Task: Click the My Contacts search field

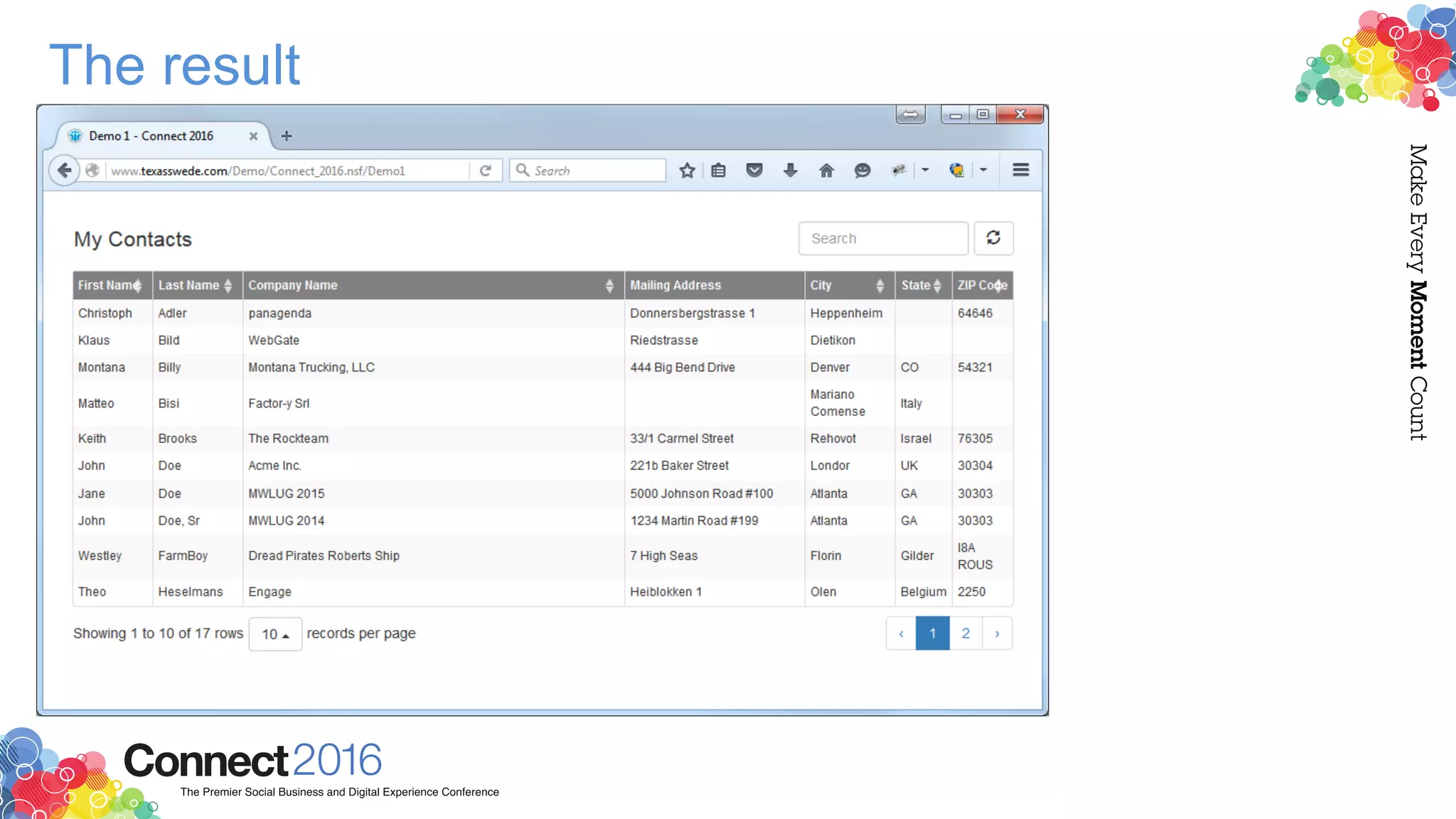Action: coord(883,238)
